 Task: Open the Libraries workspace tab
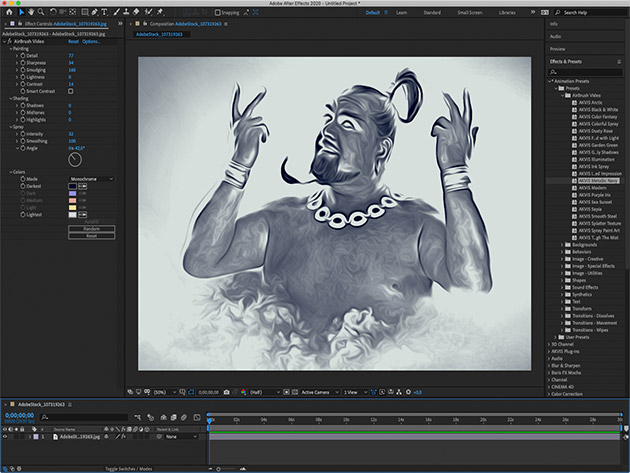click(x=507, y=13)
